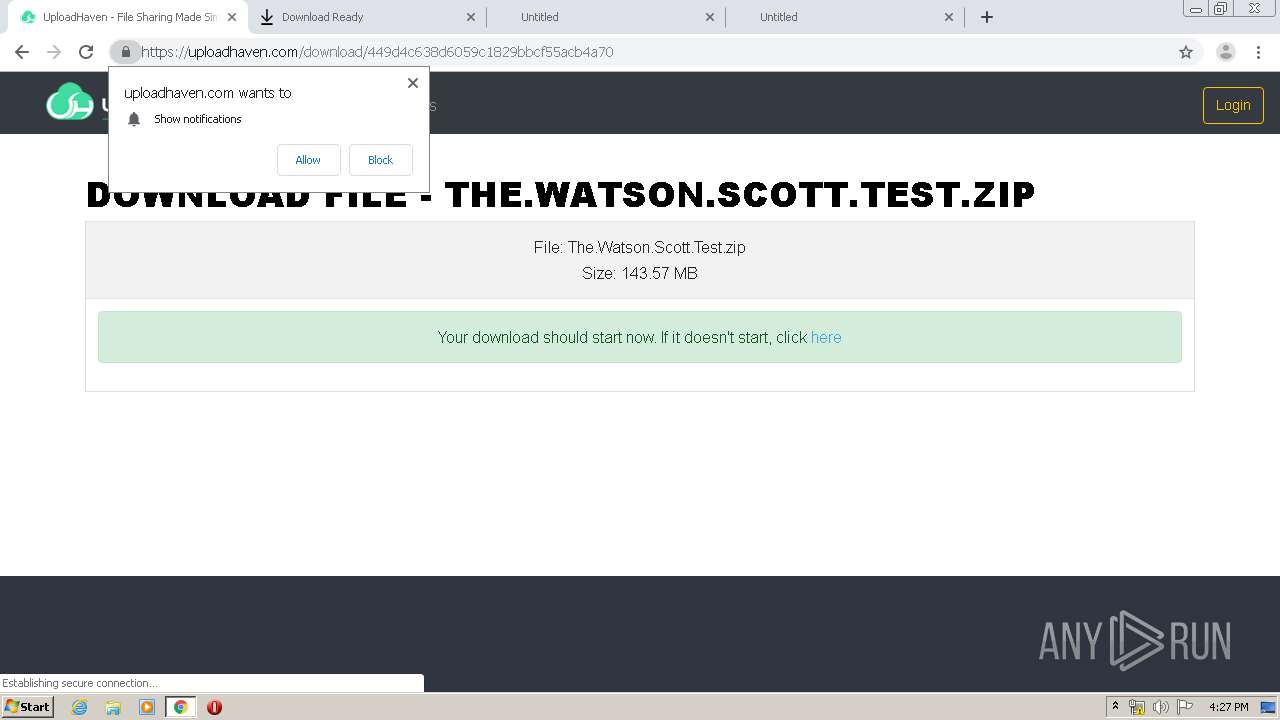Screen dimensions: 1280x720
Task: Click the red Opera taskbar icon
Action: (214, 707)
